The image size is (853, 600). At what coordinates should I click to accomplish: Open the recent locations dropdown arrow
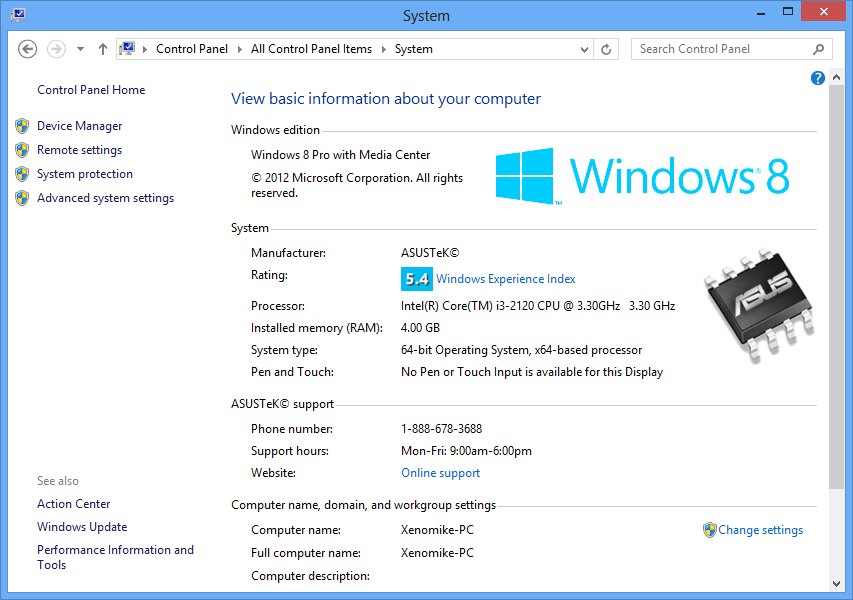click(81, 49)
